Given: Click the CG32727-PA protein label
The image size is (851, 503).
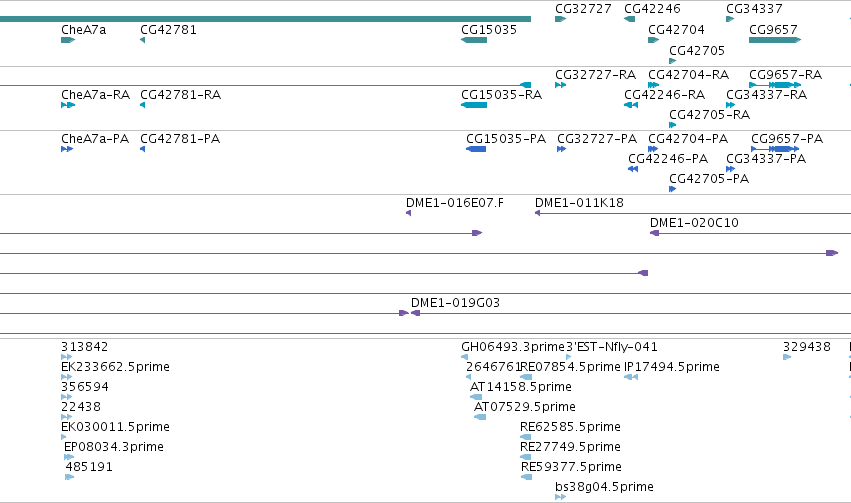Looking at the screenshot, I should (597, 139).
